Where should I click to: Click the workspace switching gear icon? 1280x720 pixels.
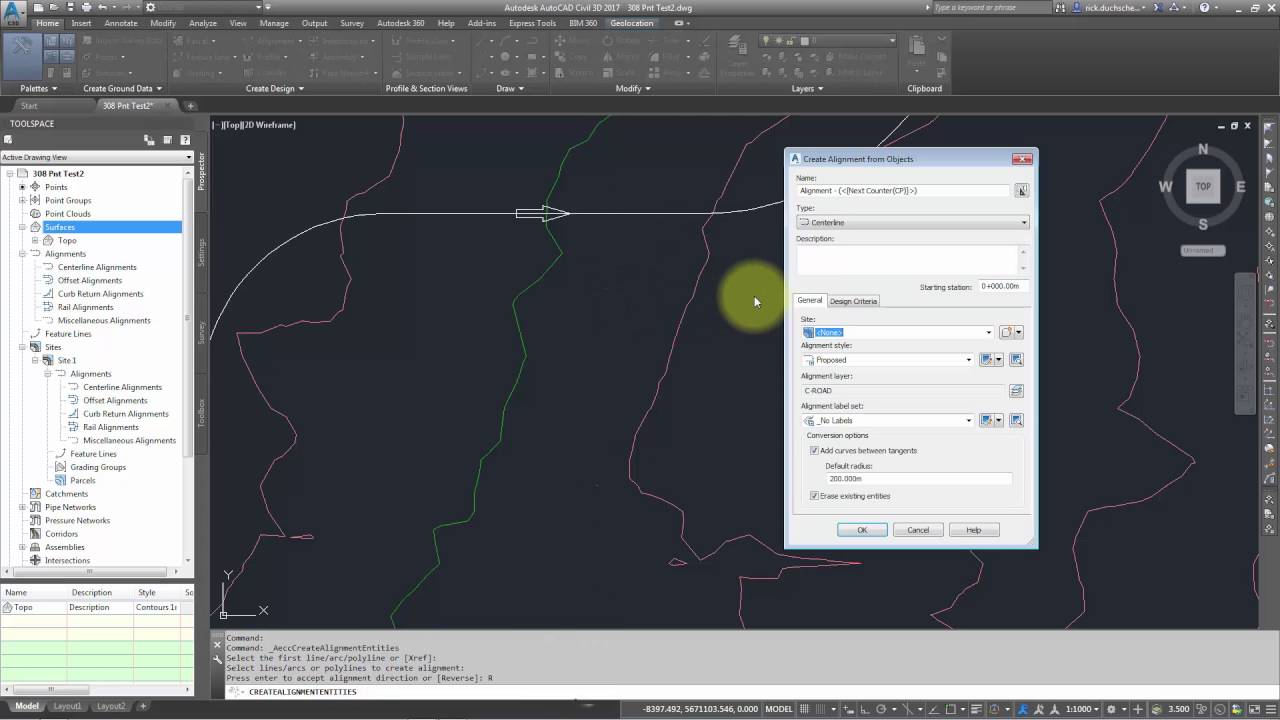point(1112,709)
